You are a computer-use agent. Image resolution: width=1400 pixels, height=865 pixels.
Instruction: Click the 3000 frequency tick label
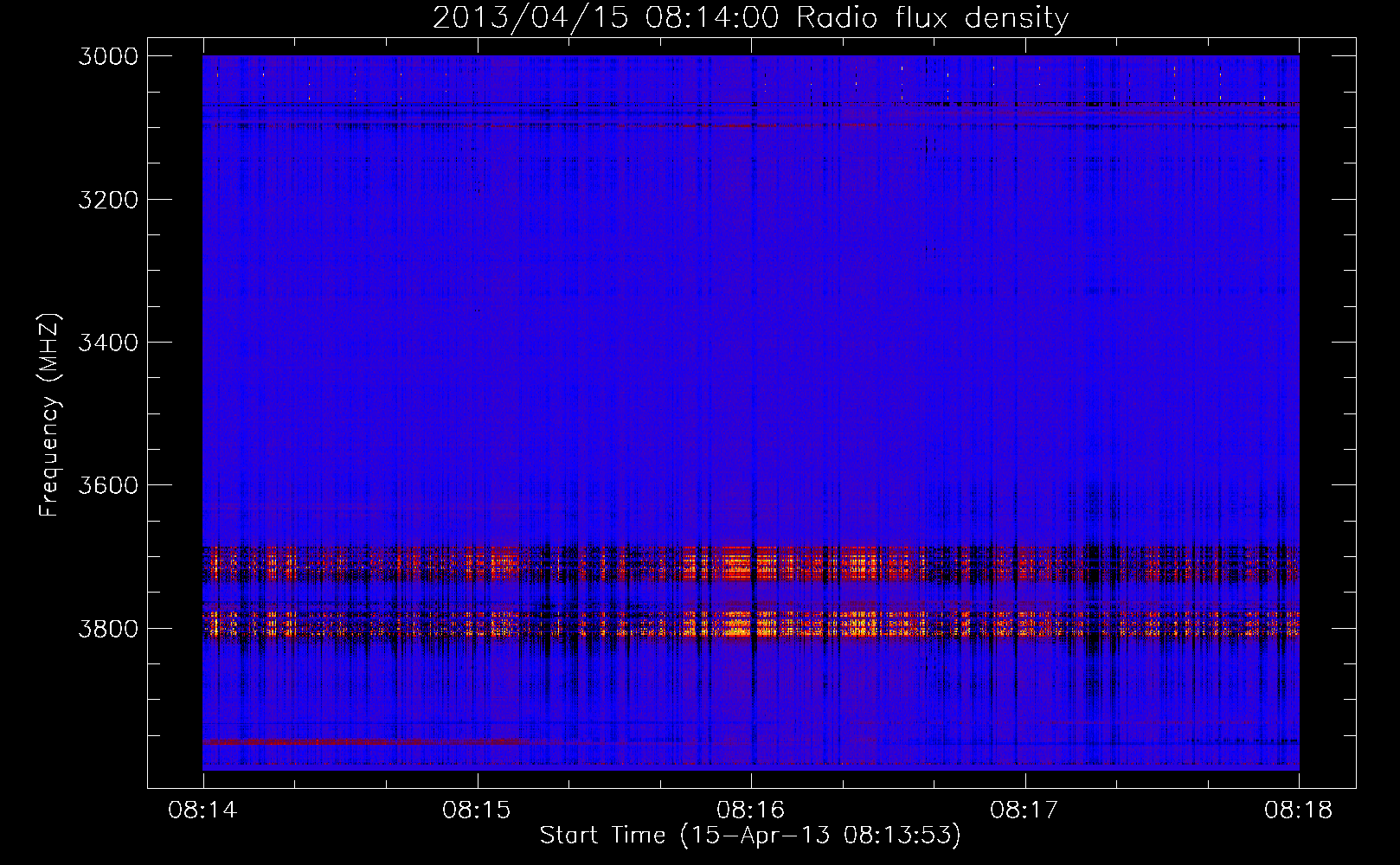point(108,56)
